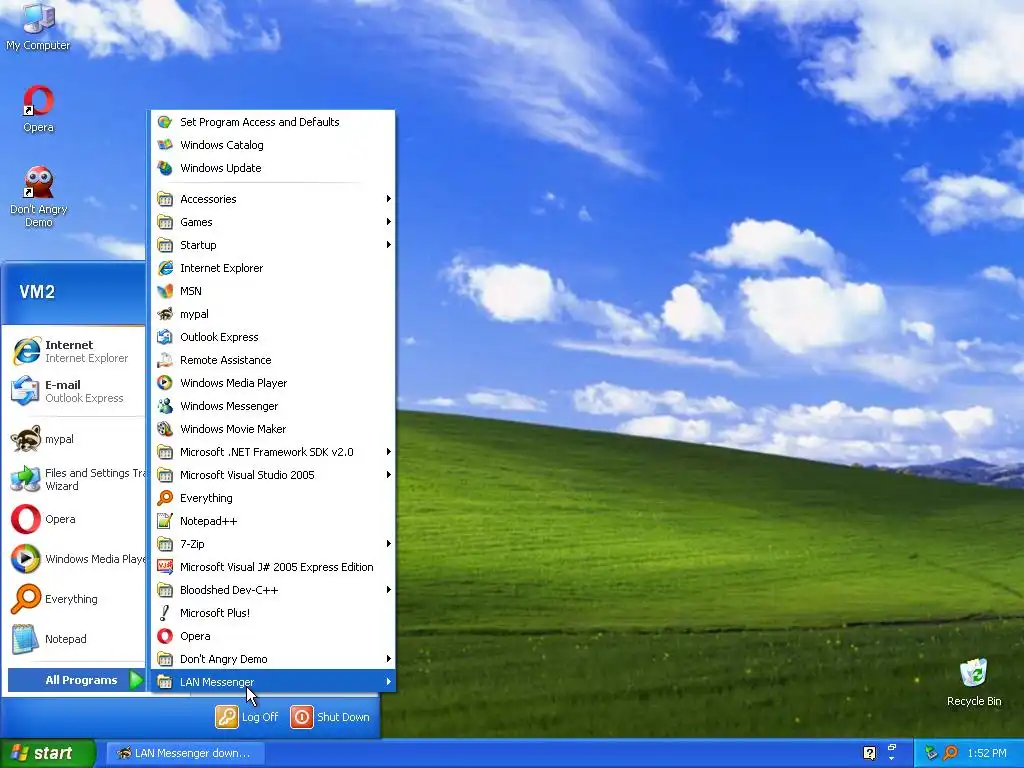Click the Shut Down button
This screenshot has height=768, width=1024.
click(x=330, y=717)
